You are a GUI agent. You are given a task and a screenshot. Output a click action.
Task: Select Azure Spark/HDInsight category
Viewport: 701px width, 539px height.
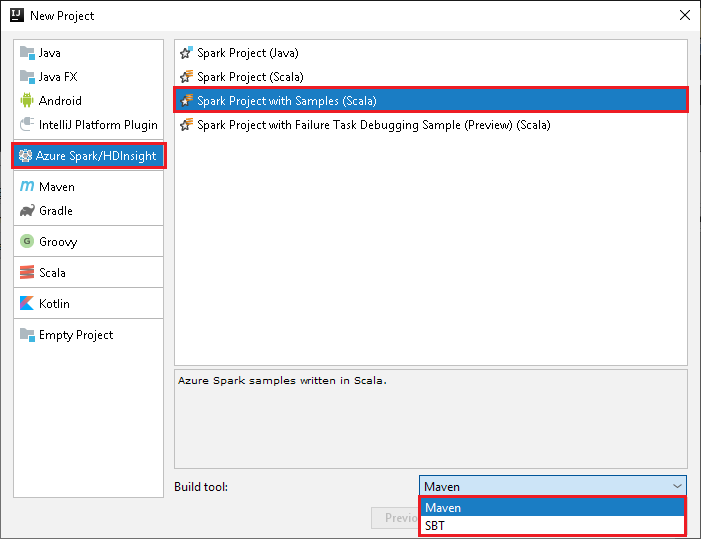click(x=89, y=156)
